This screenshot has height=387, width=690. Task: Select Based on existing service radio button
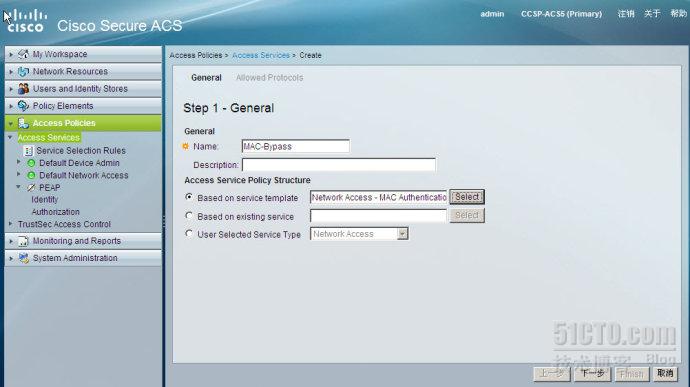(189, 216)
